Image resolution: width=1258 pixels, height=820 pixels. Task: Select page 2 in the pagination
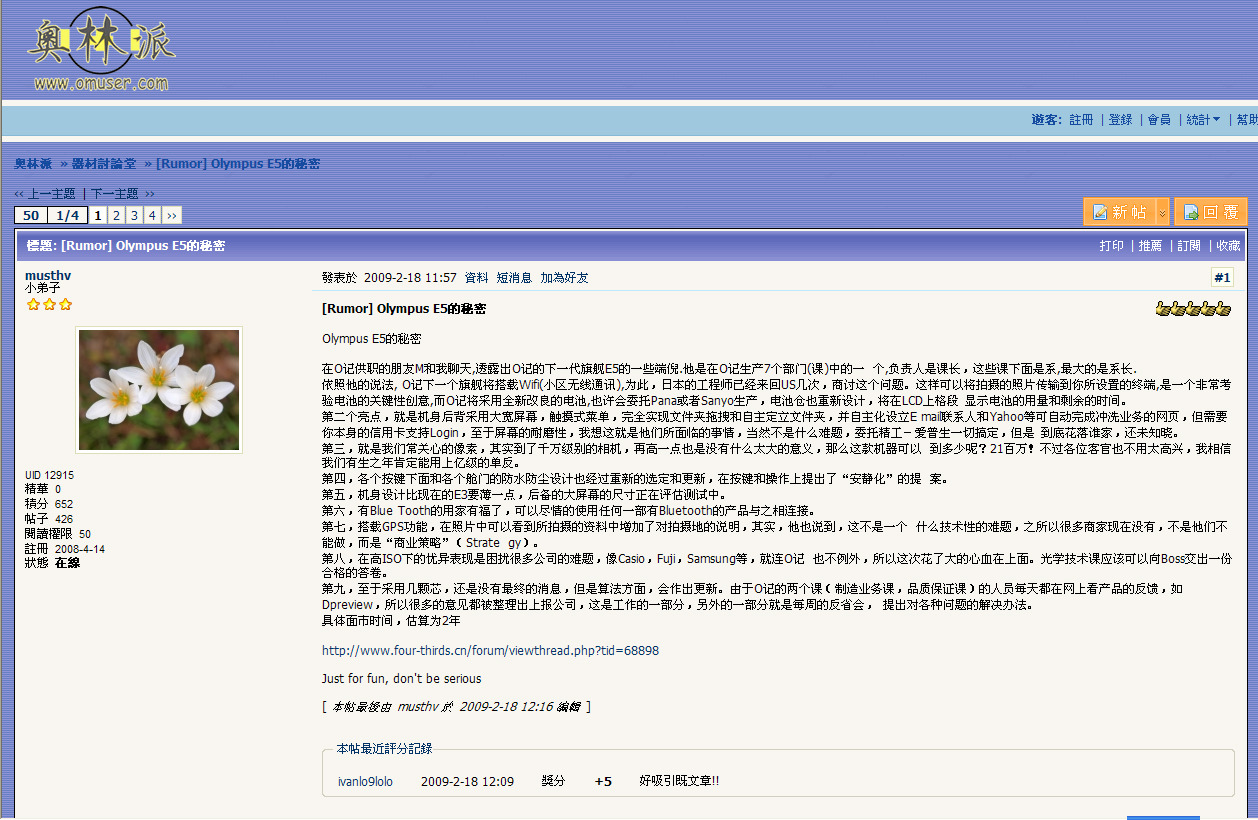pyautogui.click(x=116, y=215)
